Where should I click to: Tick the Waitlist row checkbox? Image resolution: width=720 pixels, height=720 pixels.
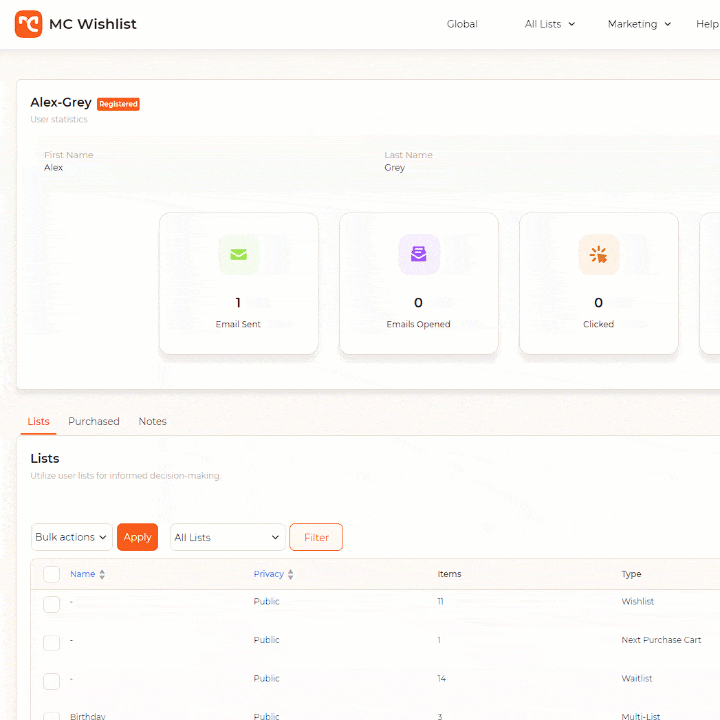click(x=52, y=681)
